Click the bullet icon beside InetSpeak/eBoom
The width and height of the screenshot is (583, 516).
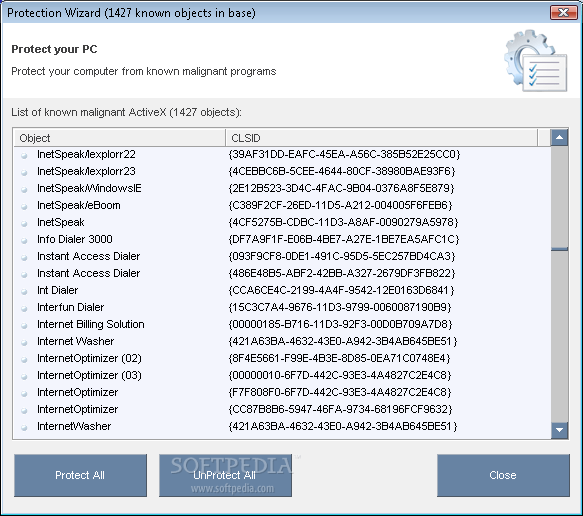pos(24,206)
